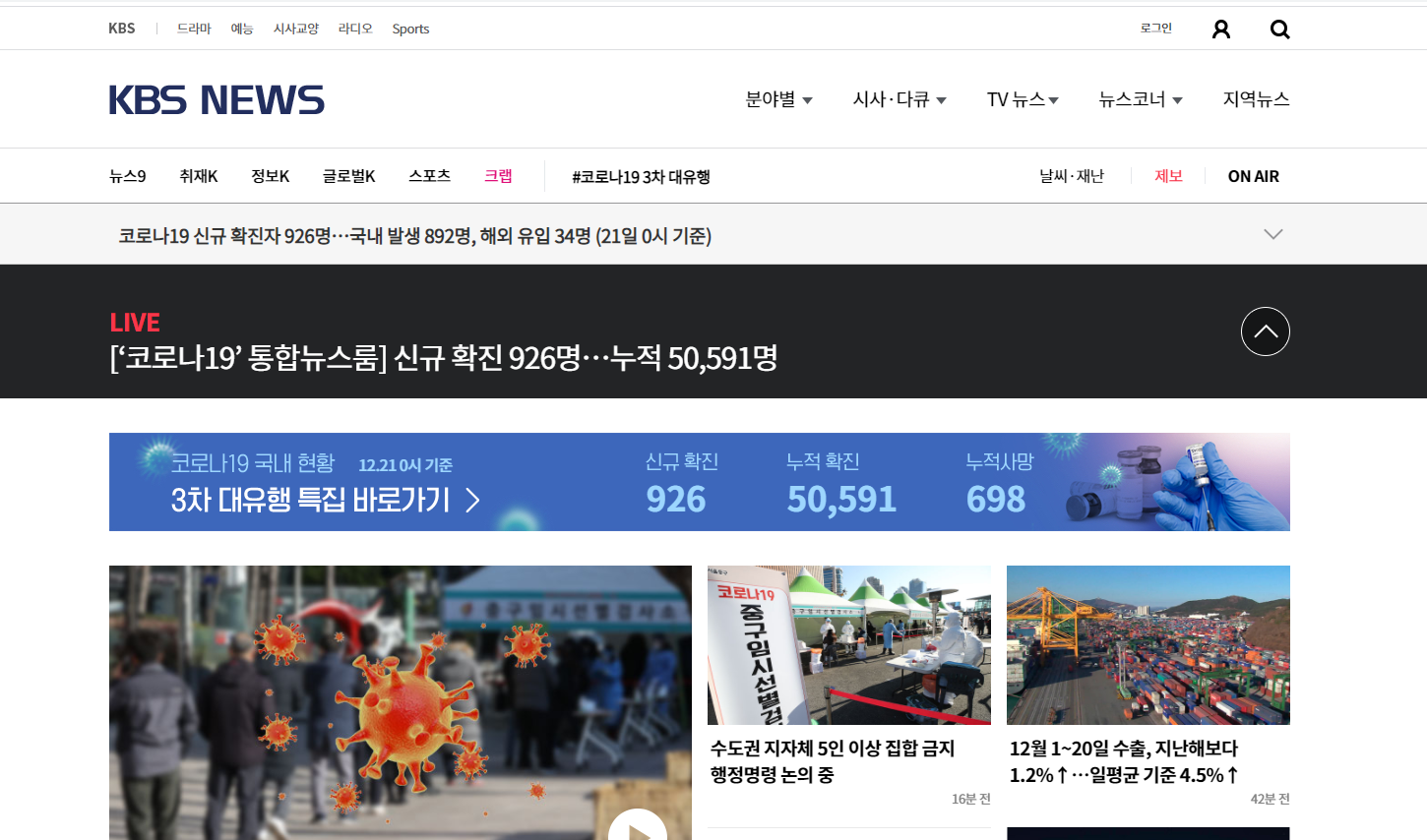Click the 42분 전 timestamp
The image size is (1427, 840).
pos(1271,799)
